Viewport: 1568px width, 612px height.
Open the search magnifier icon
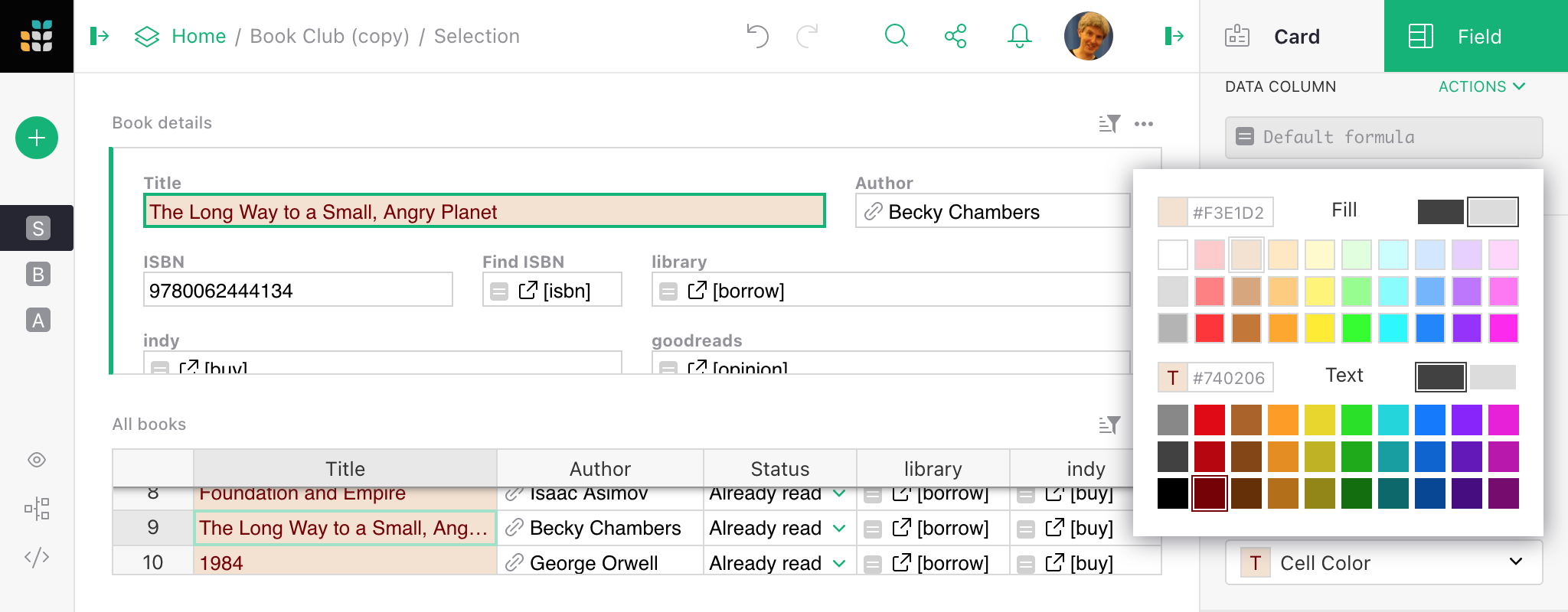coord(896,36)
